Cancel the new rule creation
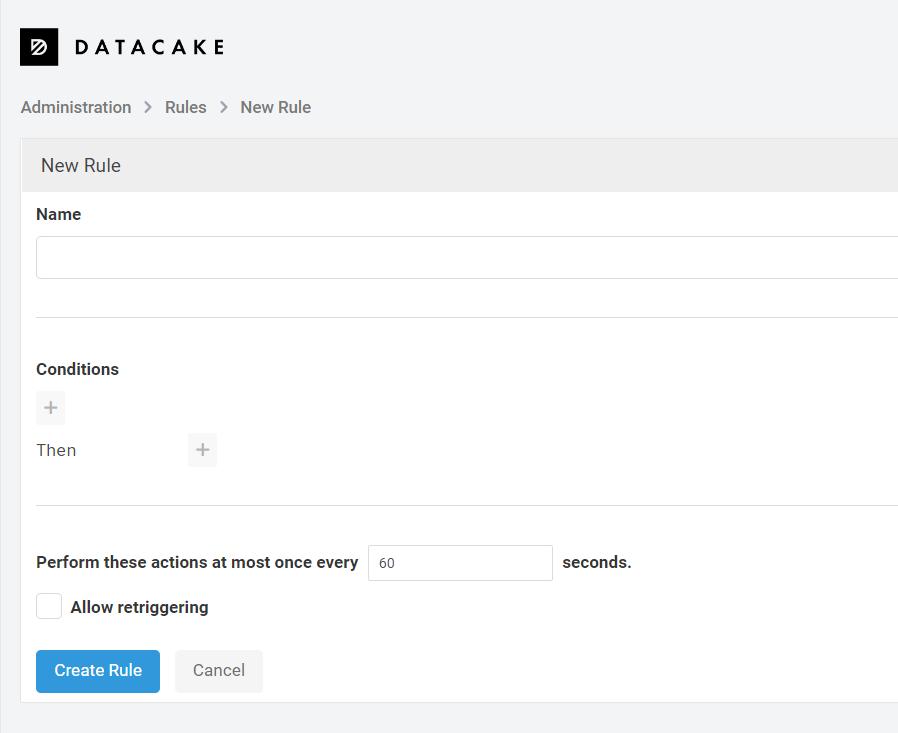 coord(219,671)
